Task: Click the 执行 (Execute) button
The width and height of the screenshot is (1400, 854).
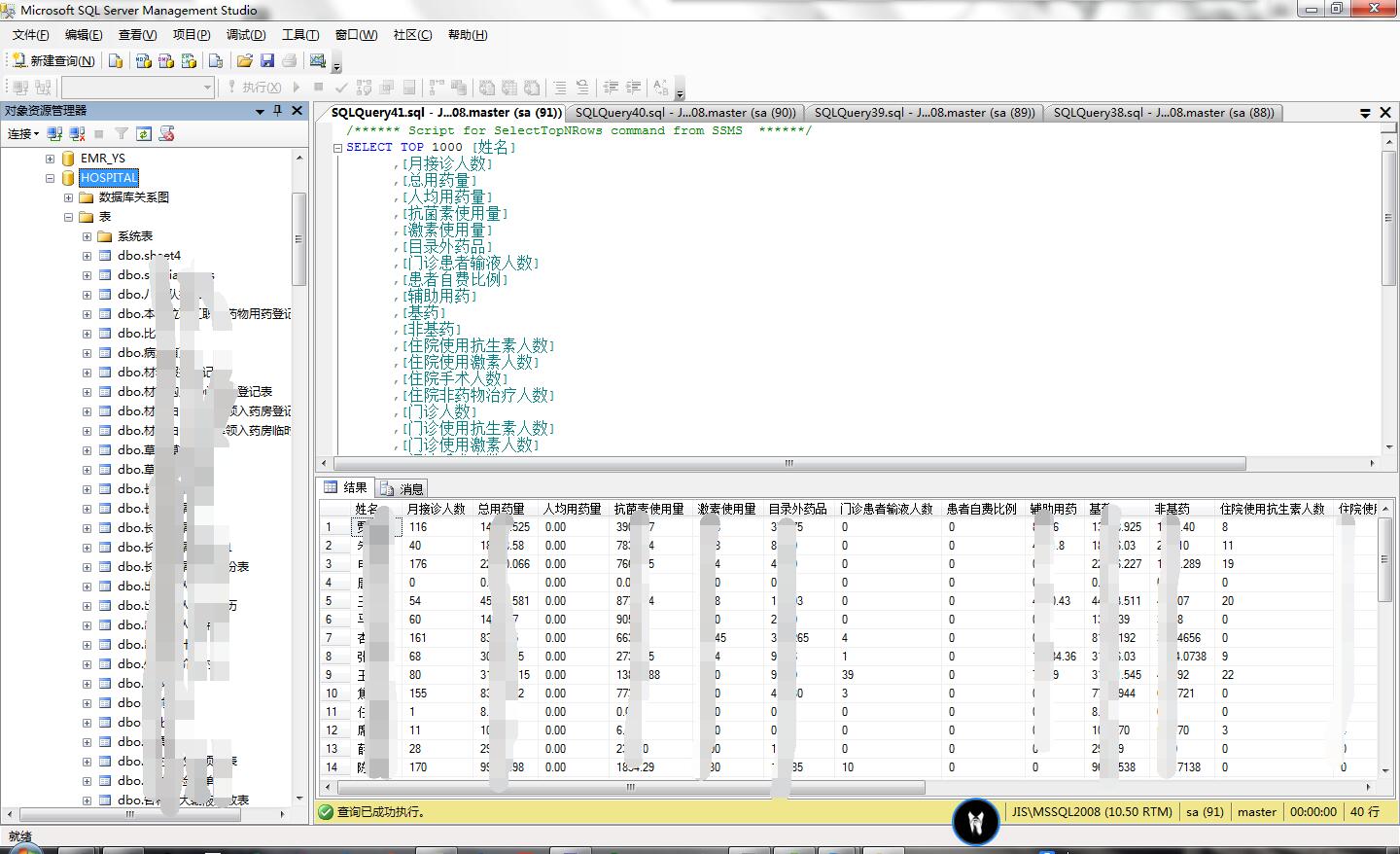Action: (x=255, y=87)
